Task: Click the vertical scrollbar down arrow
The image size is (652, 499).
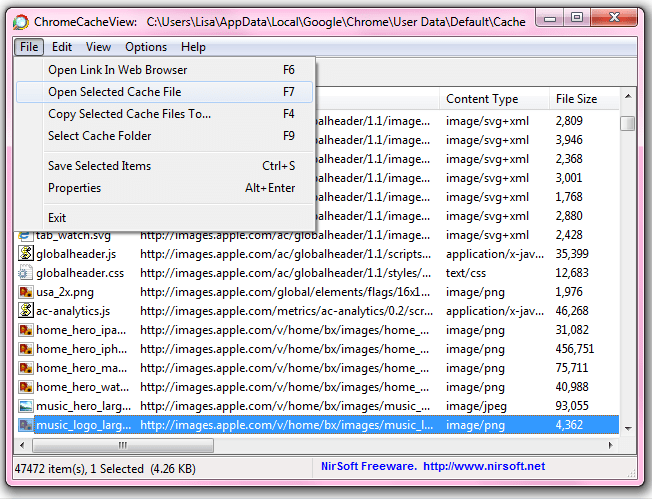Action: (x=628, y=428)
